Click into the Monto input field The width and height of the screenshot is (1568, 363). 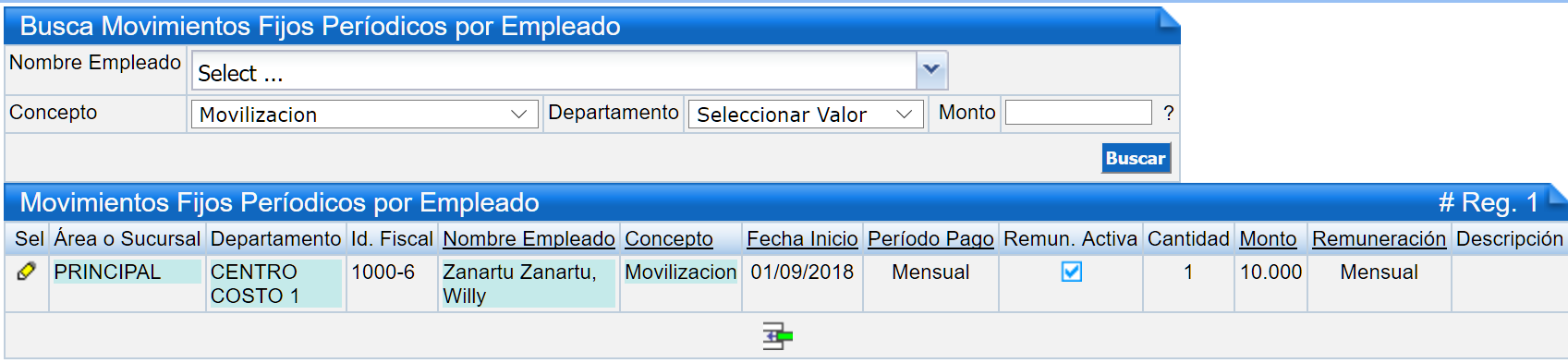click(x=1078, y=113)
